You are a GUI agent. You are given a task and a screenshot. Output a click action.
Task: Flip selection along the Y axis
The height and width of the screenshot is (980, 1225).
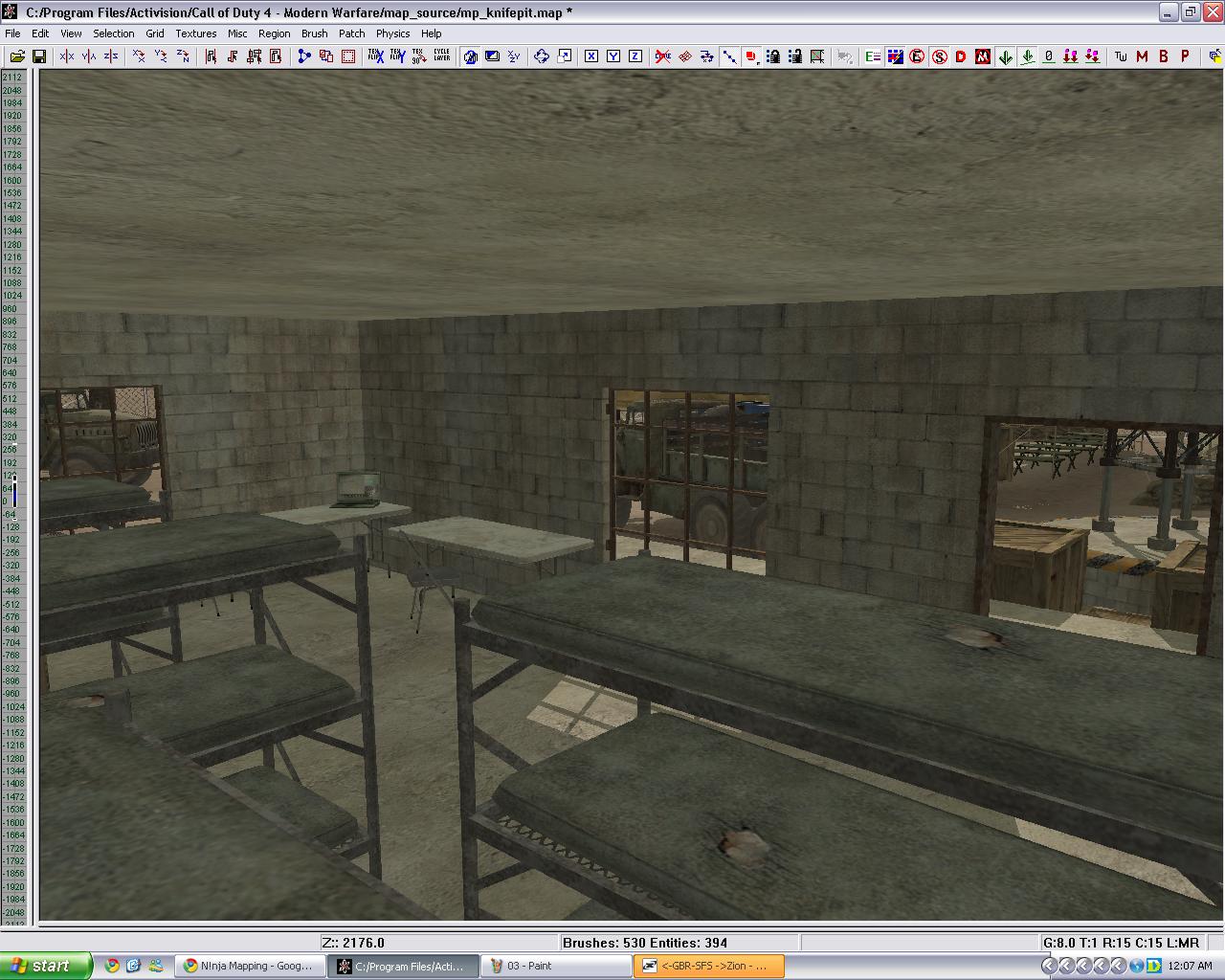point(89,56)
